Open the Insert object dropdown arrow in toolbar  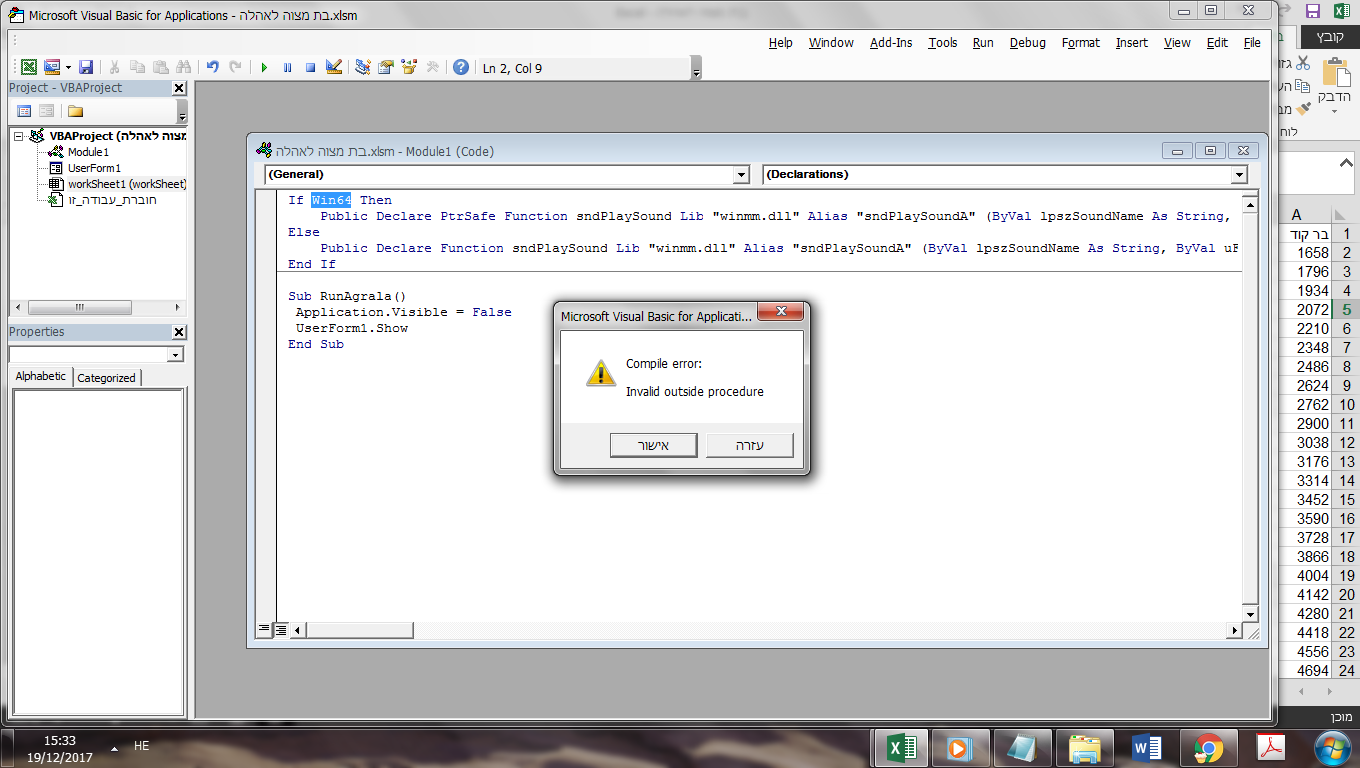67,67
